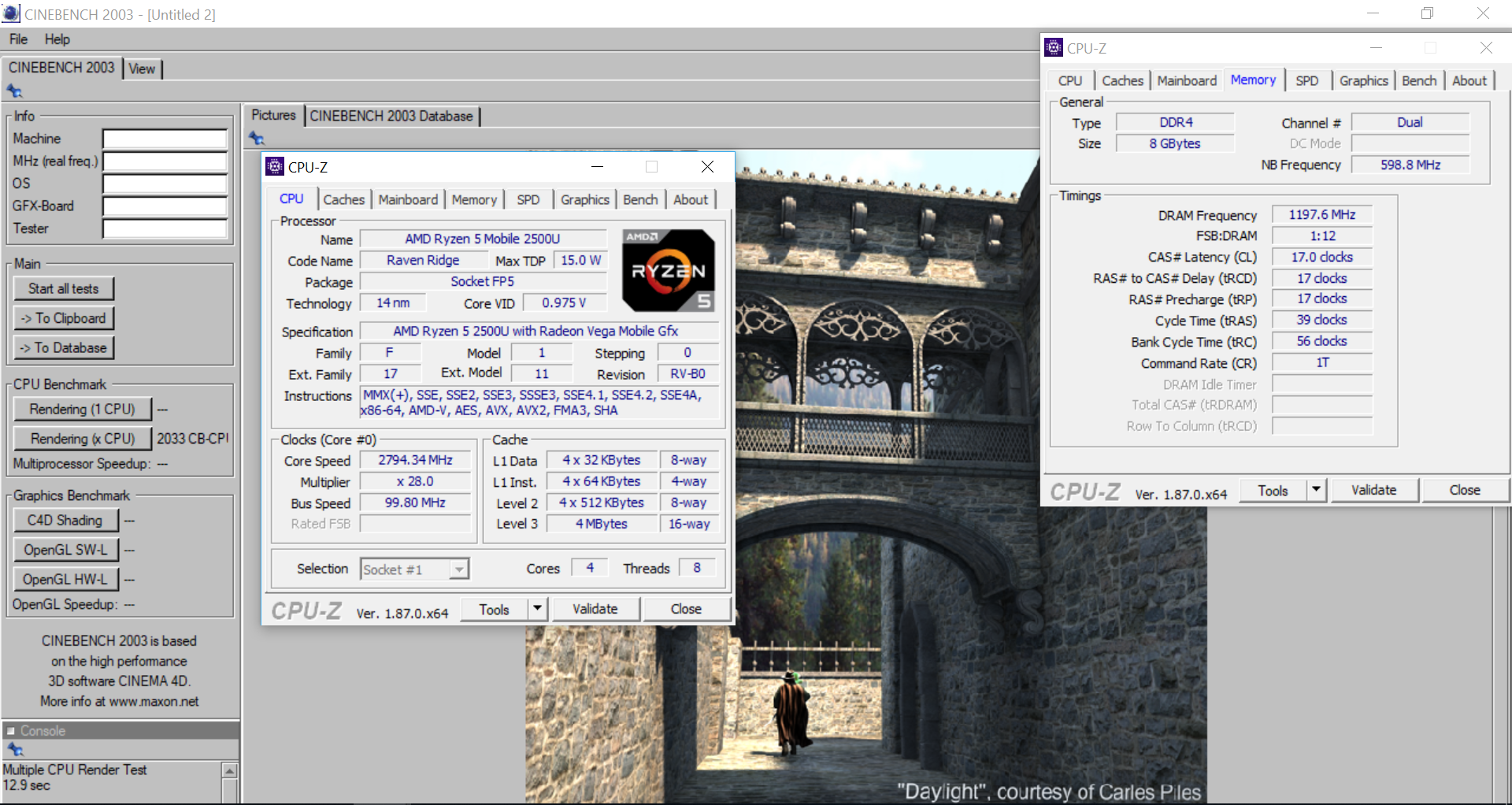Click the pin icon under Pictures tab
The image size is (1512, 805).
pos(257,139)
